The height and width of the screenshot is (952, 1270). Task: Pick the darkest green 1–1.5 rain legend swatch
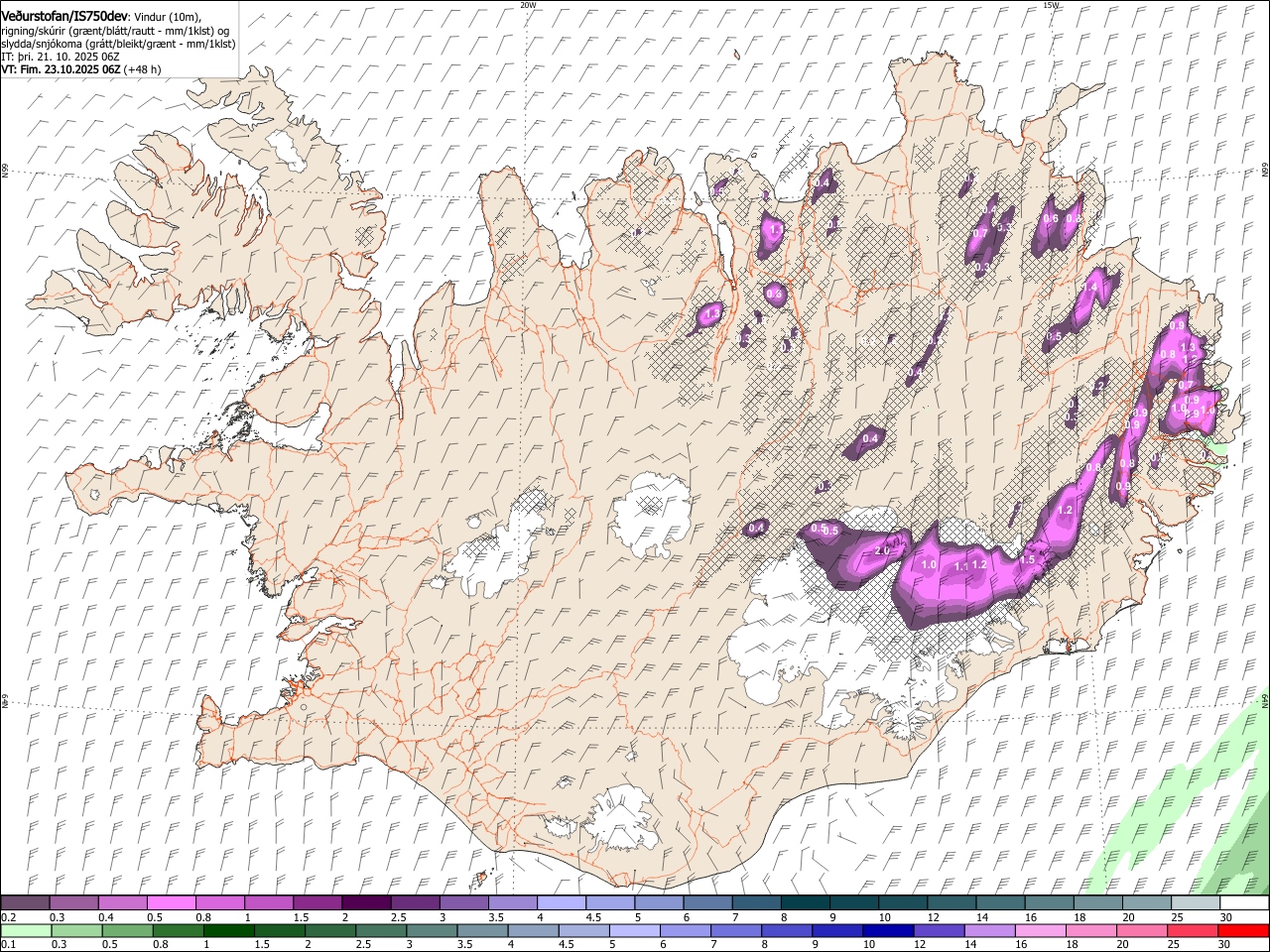tap(229, 931)
